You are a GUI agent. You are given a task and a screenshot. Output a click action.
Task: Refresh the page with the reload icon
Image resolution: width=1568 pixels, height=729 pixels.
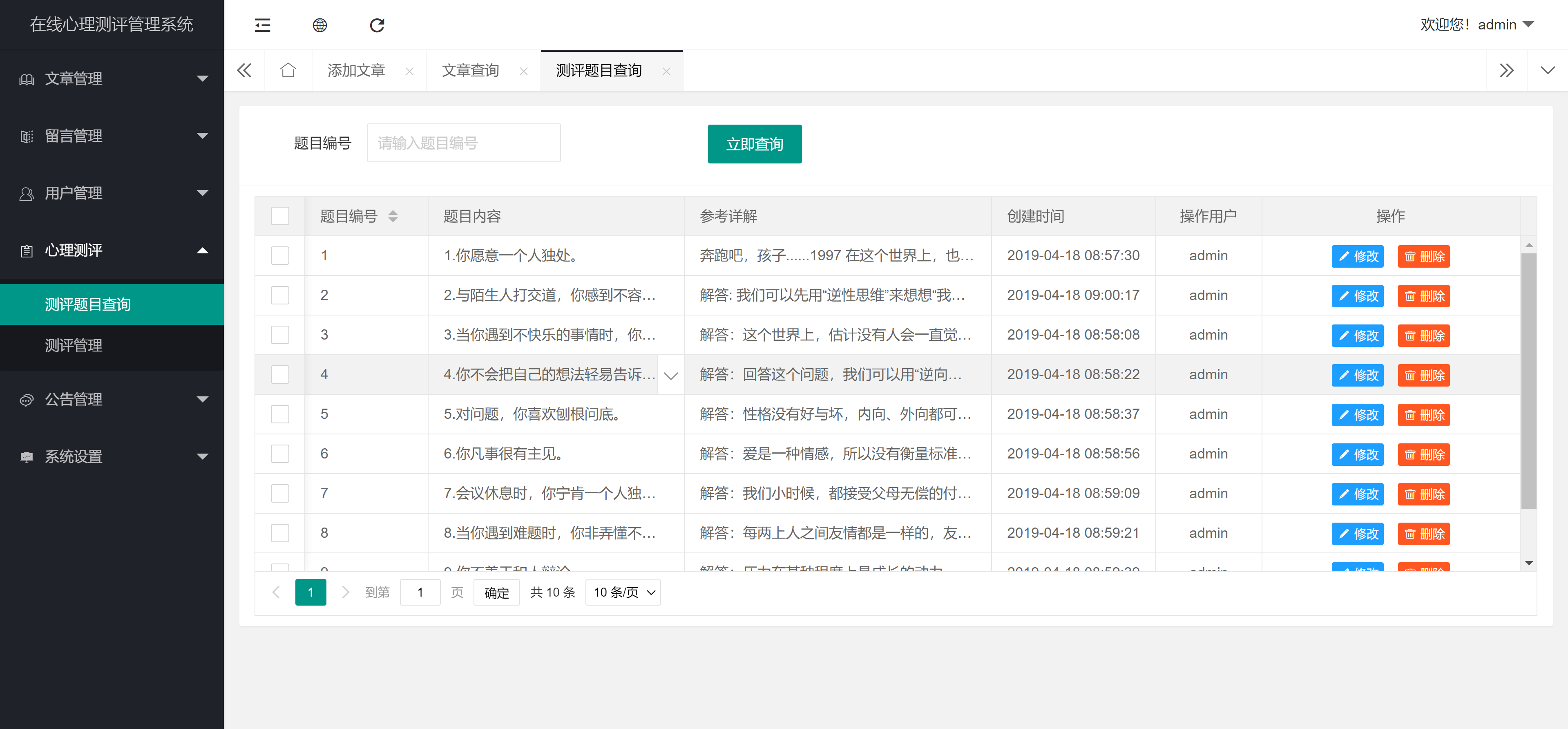pos(377,25)
